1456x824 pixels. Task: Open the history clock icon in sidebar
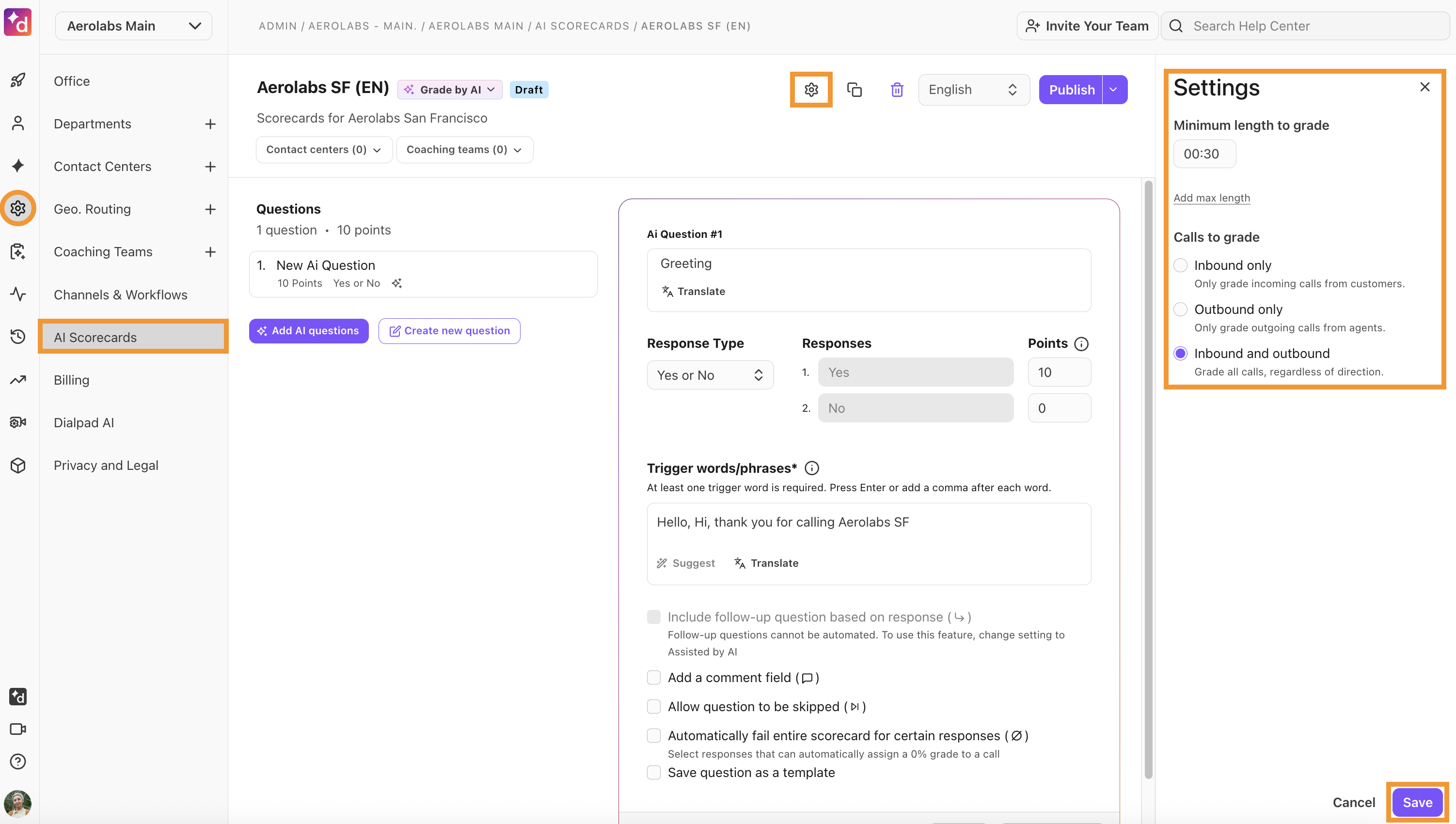[18, 337]
